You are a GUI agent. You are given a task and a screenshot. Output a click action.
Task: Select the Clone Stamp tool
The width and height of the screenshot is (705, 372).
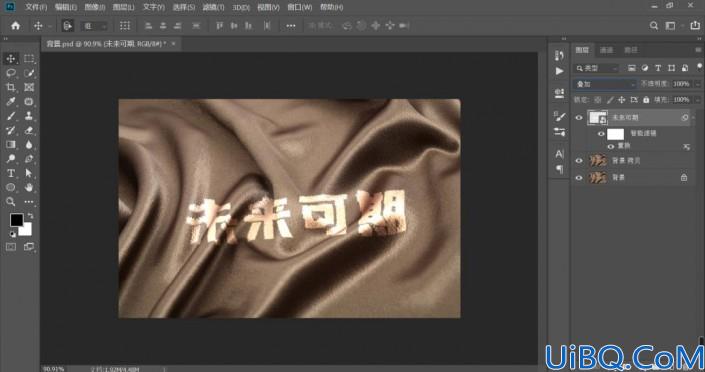tap(29, 116)
